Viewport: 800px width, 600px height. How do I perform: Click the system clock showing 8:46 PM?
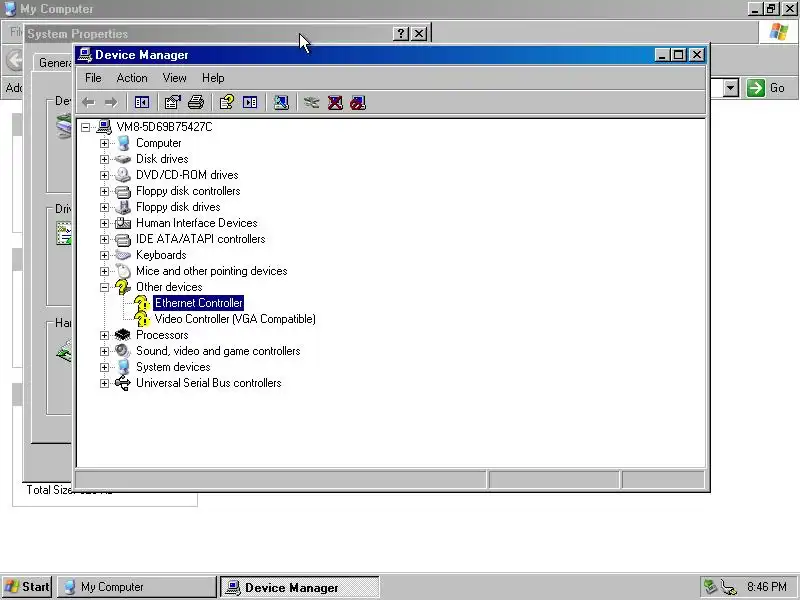[x=767, y=587]
